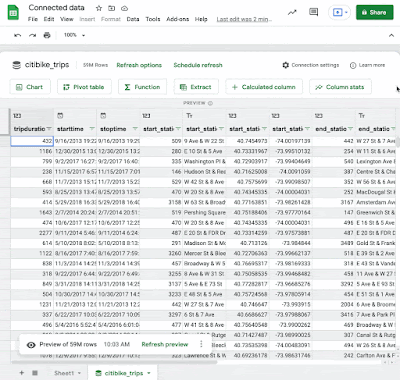Click the Extract button
This screenshot has width=400, height=380.
point(196,87)
